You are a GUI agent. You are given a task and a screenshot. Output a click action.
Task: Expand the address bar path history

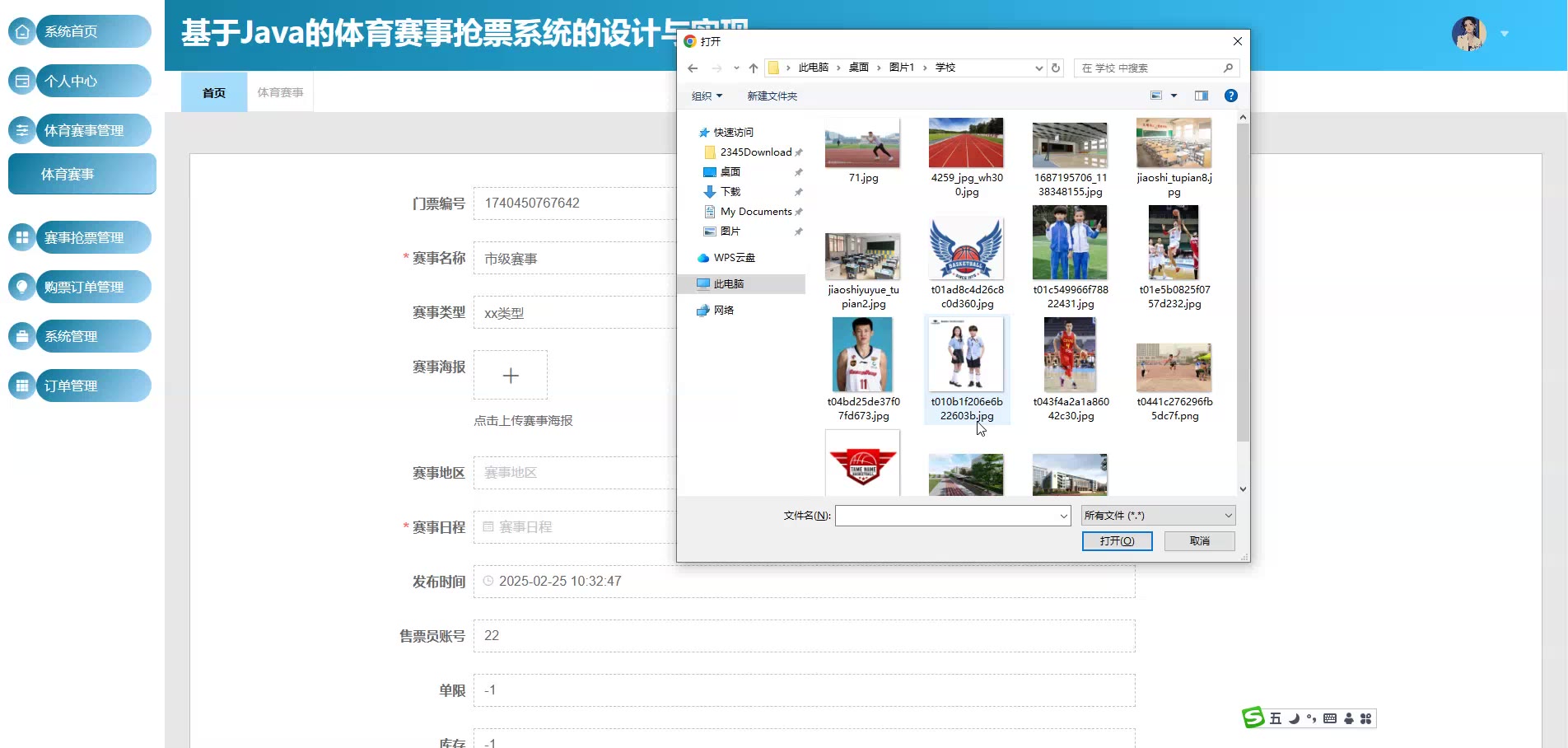pos(1038,68)
